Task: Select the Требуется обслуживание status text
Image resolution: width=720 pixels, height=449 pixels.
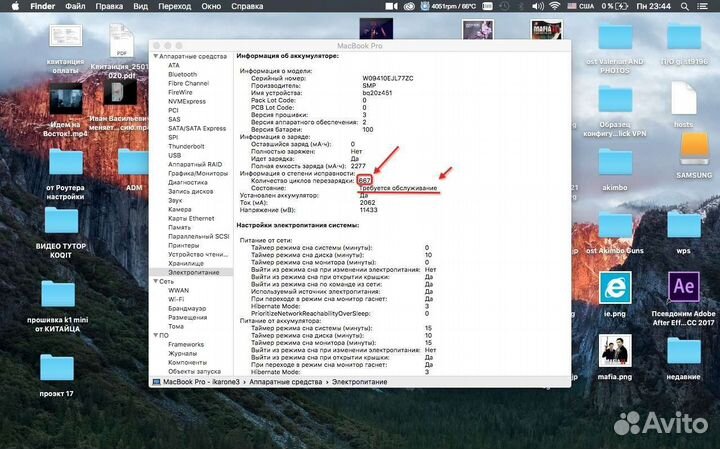Action: (x=398, y=188)
